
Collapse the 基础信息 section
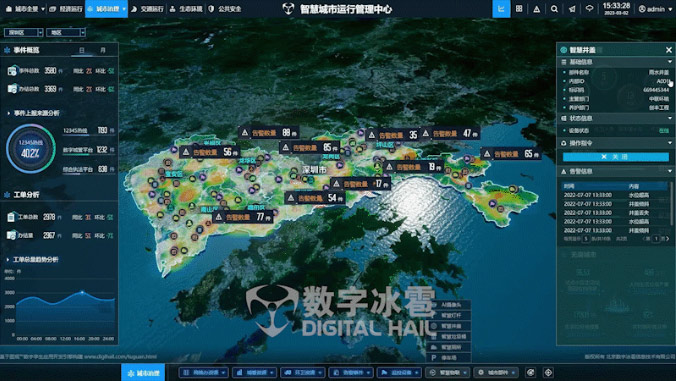click(x=670, y=62)
